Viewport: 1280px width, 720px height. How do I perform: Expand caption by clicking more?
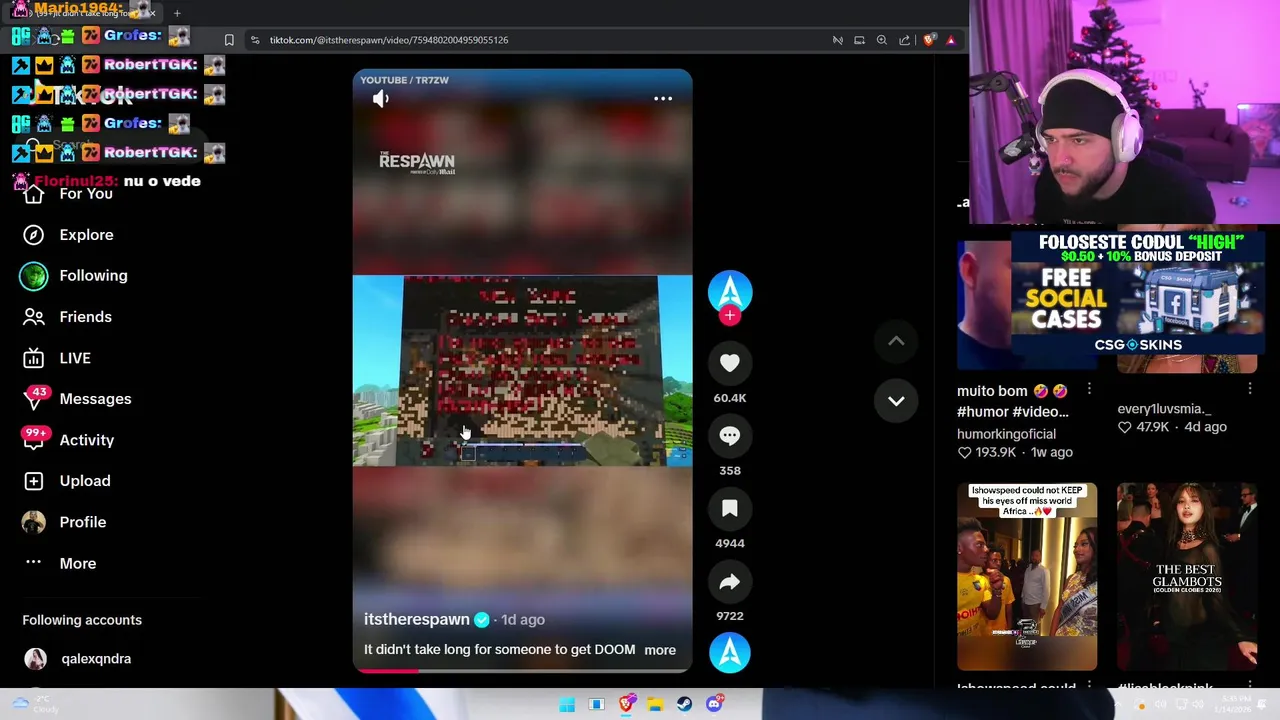coord(660,650)
